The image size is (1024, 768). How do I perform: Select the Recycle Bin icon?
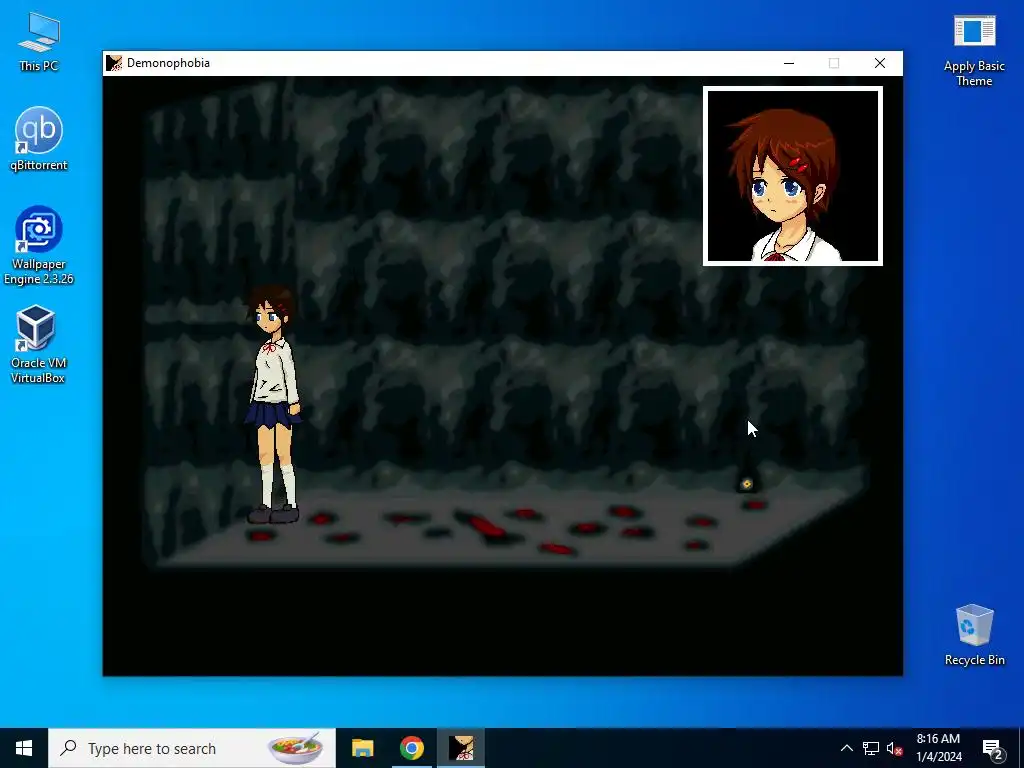coord(974,634)
